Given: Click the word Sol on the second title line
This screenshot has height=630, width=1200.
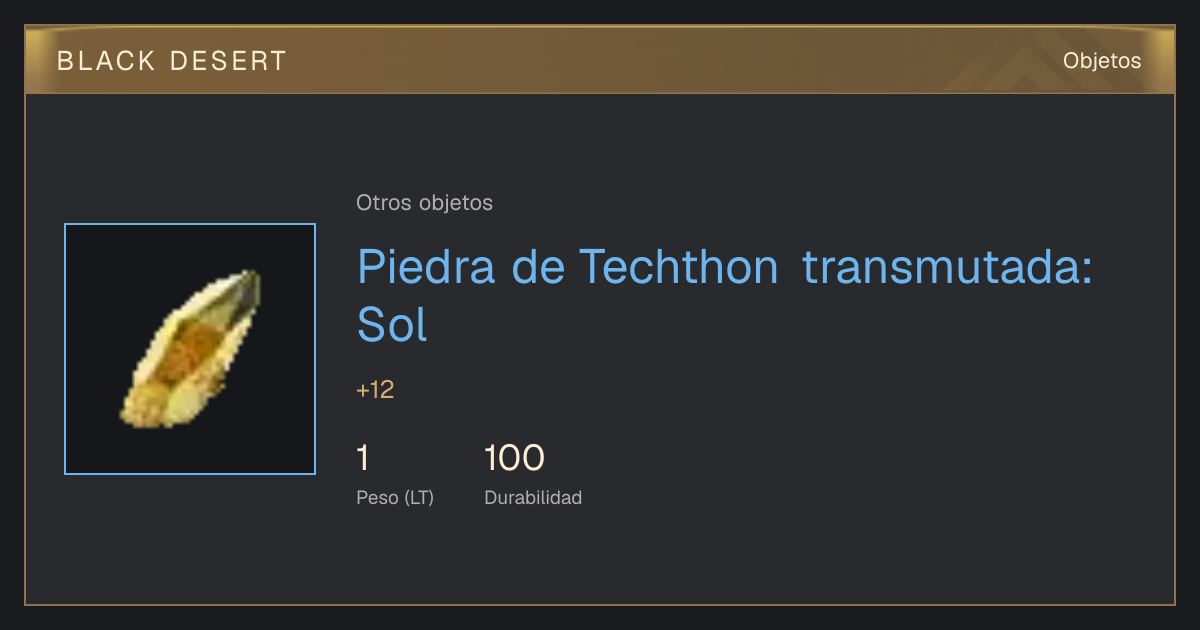Looking at the screenshot, I should [392, 323].
